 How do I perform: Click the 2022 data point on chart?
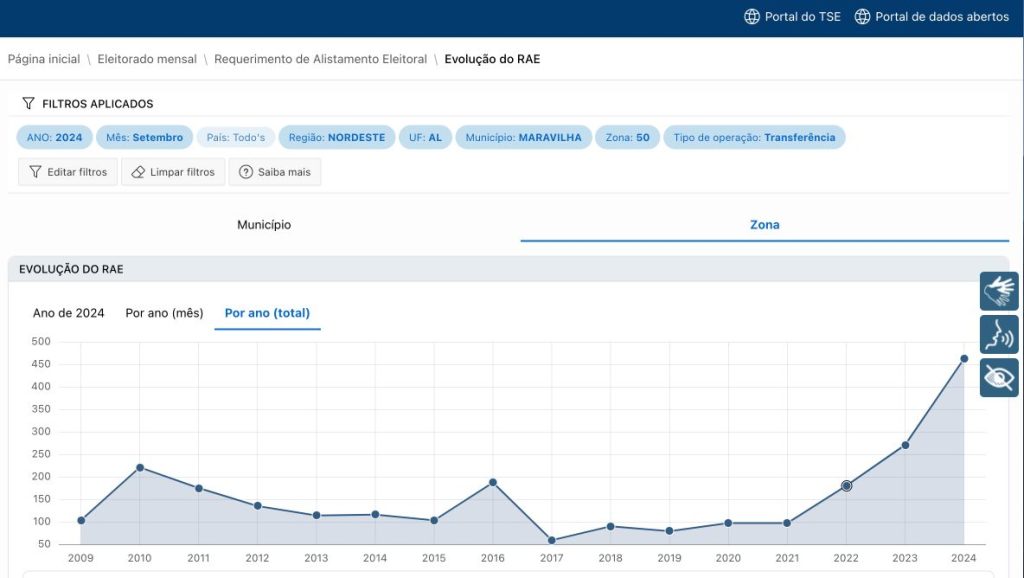[x=846, y=486]
